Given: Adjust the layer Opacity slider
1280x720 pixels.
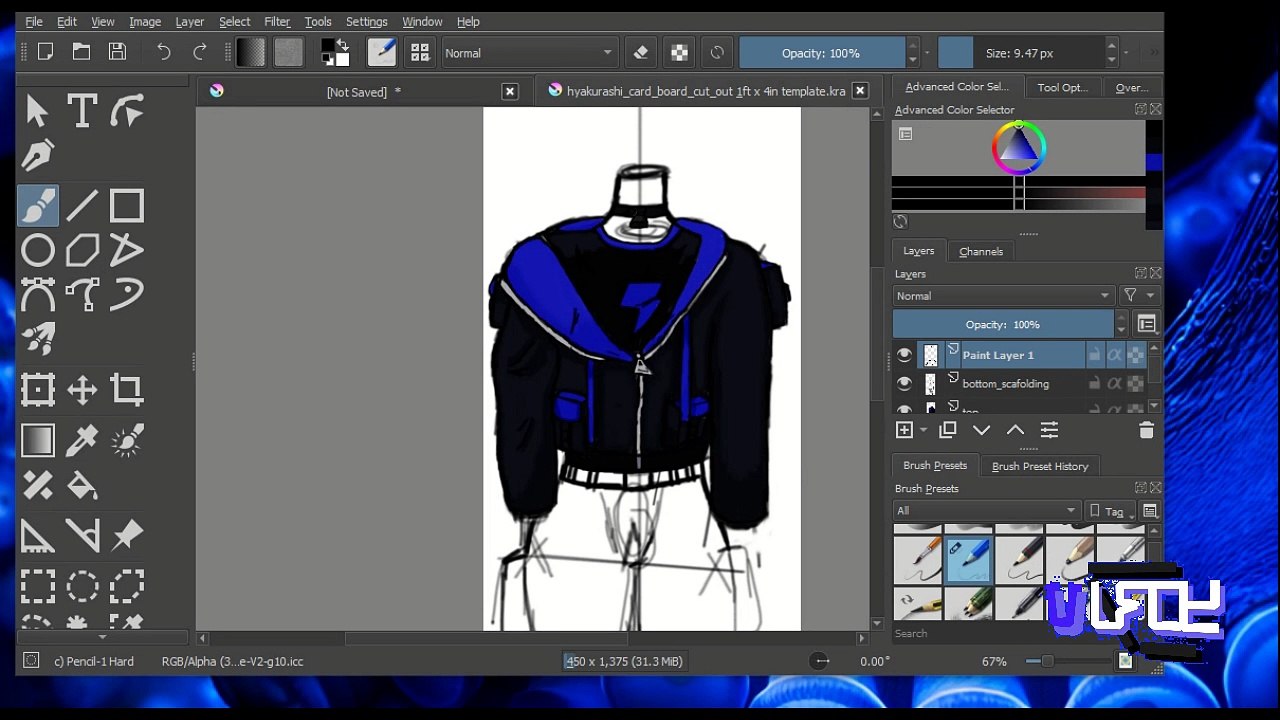Looking at the screenshot, I should (x=1003, y=325).
